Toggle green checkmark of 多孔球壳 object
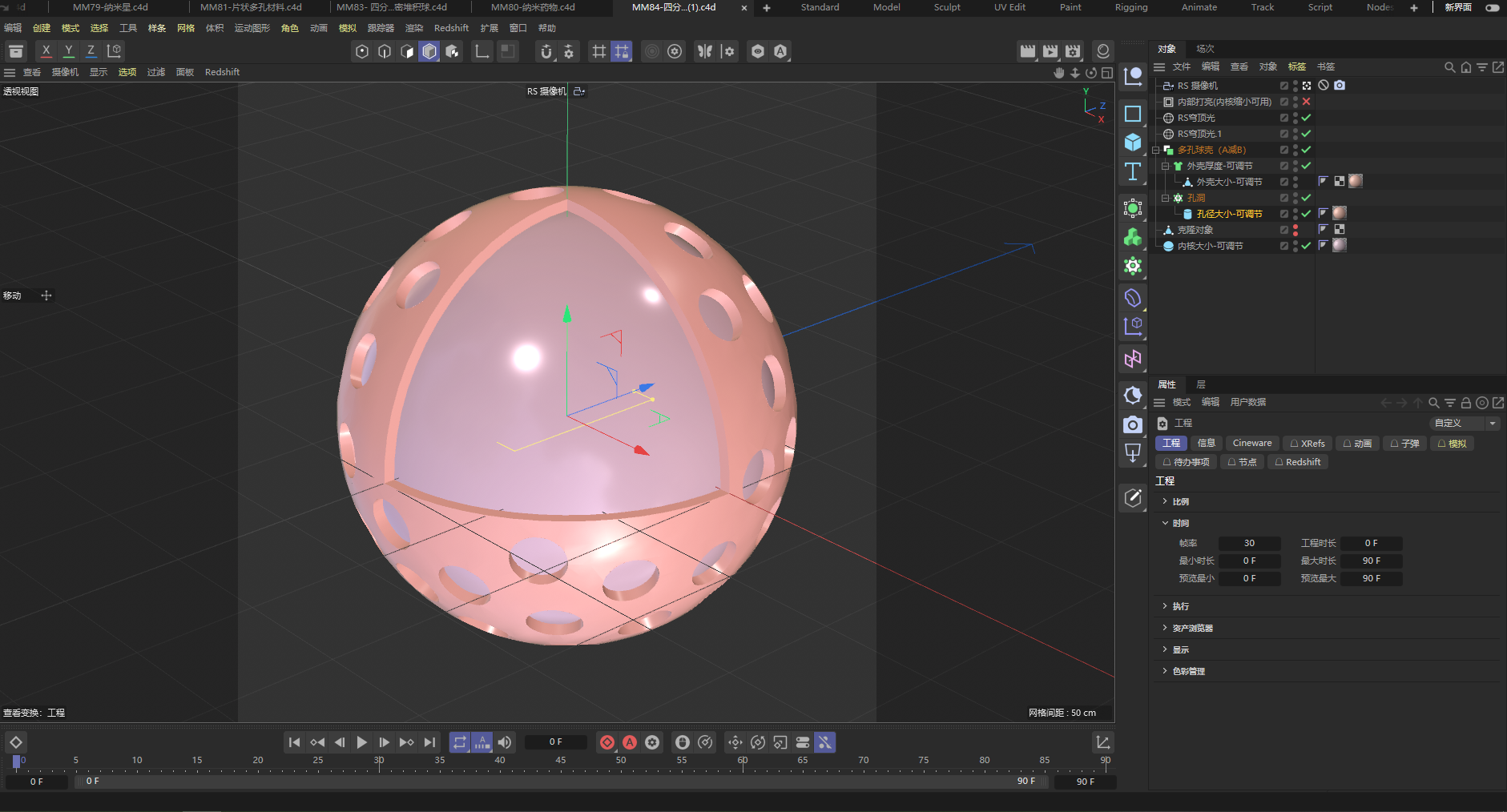The height and width of the screenshot is (812, 1507). [x=1307, y=150]
